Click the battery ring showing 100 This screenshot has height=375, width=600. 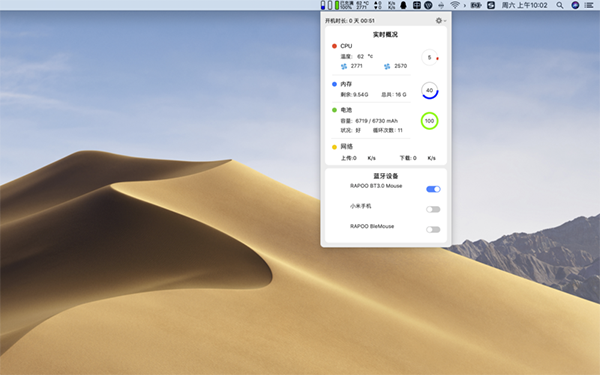coord(429,121)
